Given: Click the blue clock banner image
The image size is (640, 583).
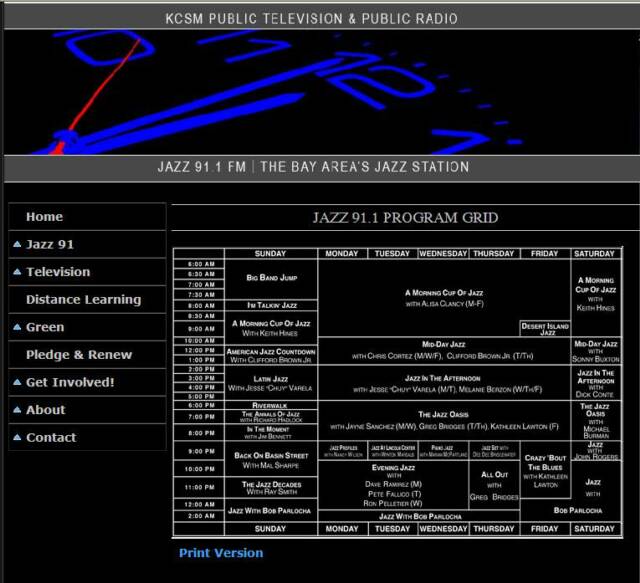Looking at the screenshot, I should 322,92.
